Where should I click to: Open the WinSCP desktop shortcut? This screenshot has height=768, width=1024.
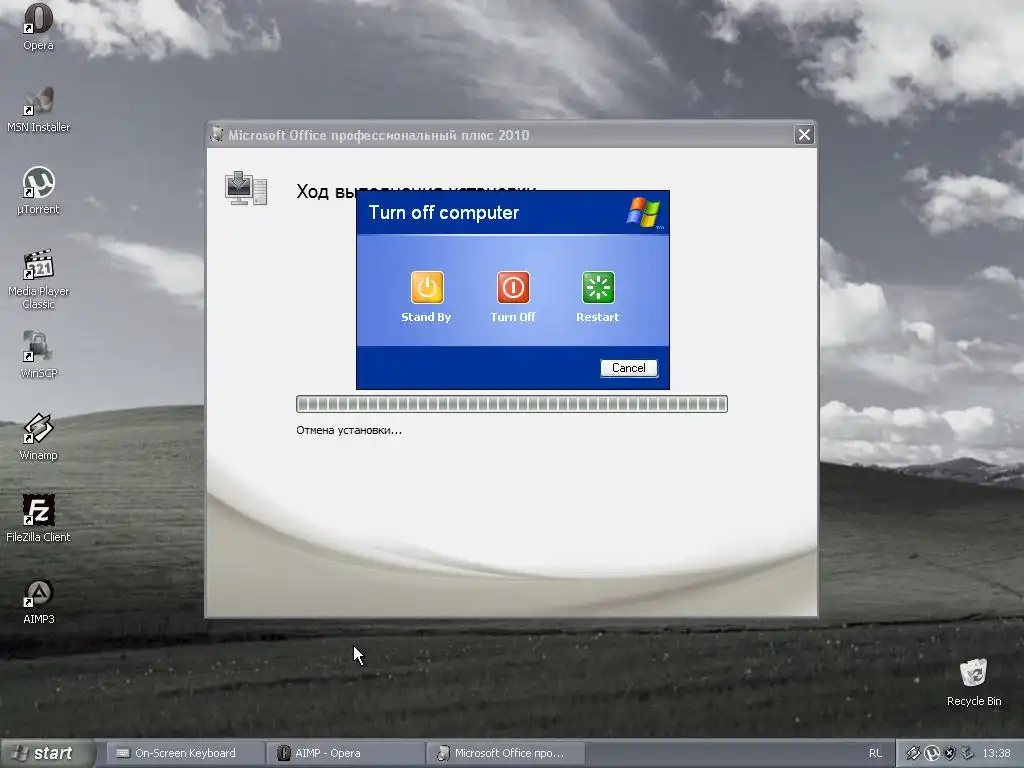(x=38, y=355)
